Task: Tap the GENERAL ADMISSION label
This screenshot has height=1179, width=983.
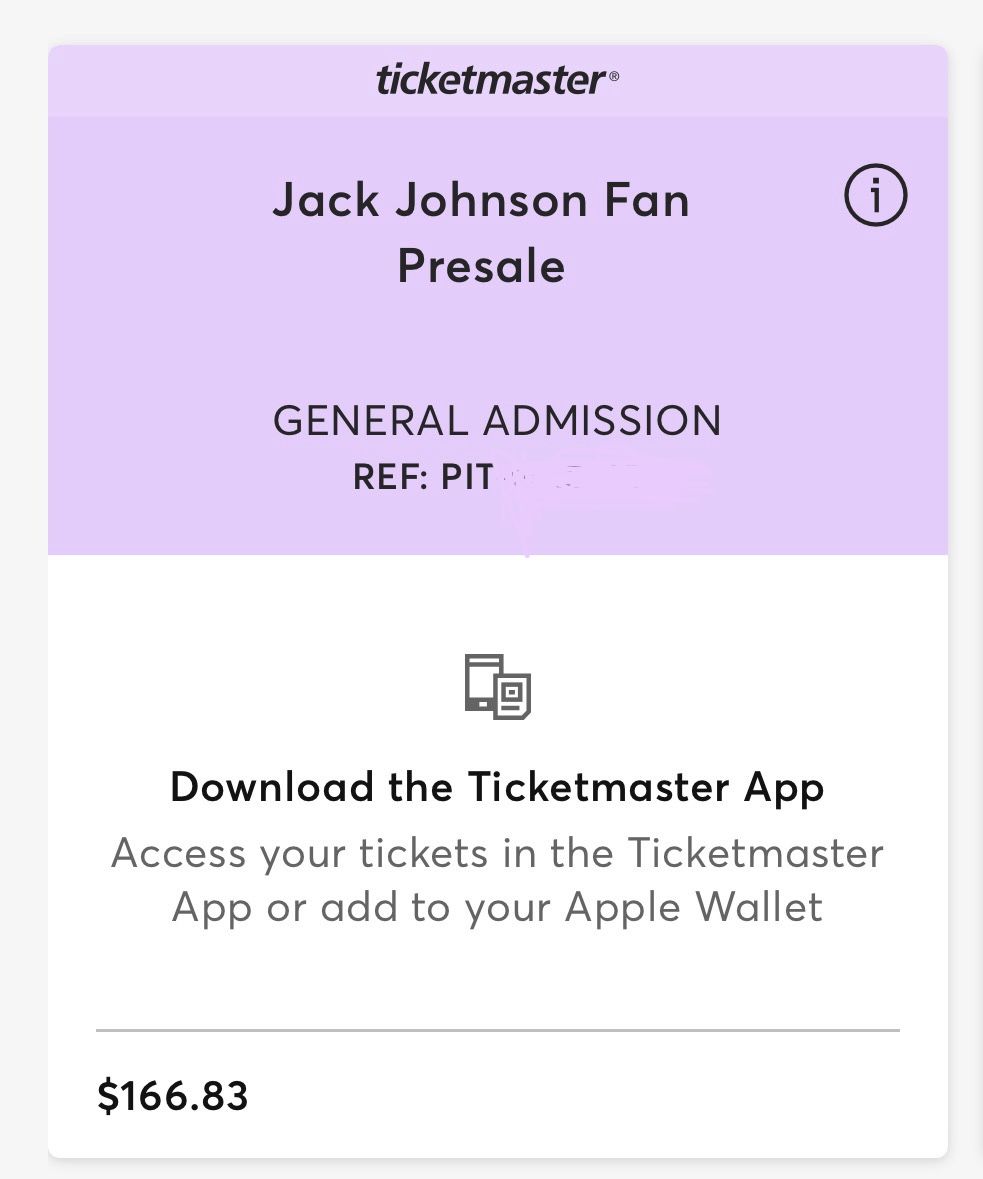Action: (x=497, y=420)
